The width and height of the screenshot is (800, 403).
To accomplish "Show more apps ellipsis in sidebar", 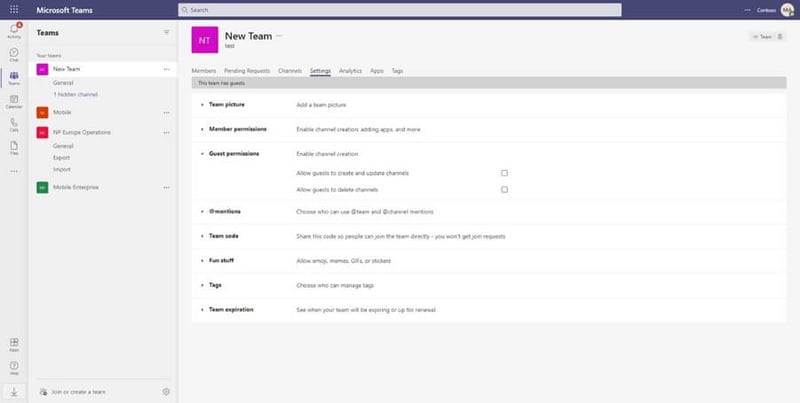I will [14, 171].
